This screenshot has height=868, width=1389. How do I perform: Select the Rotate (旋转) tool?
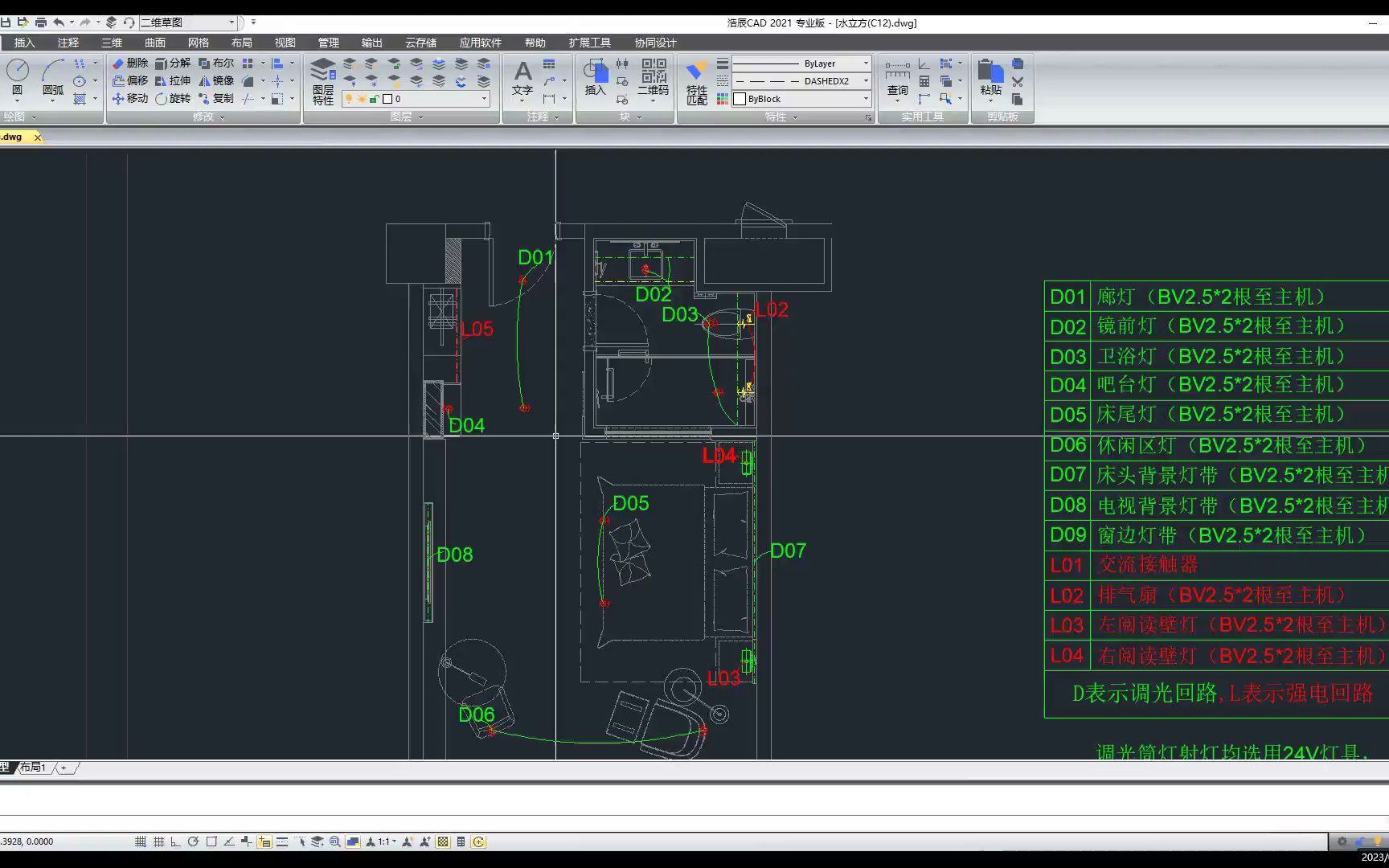click(x=173, y=98)
